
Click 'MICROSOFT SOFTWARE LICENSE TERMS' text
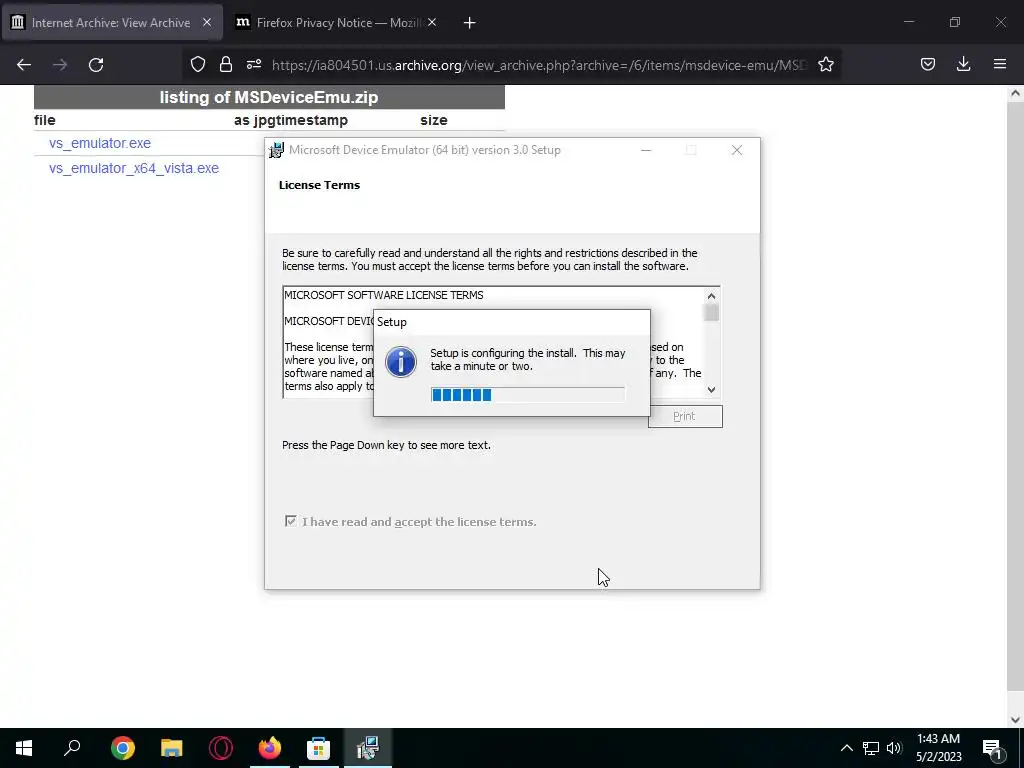384,295
